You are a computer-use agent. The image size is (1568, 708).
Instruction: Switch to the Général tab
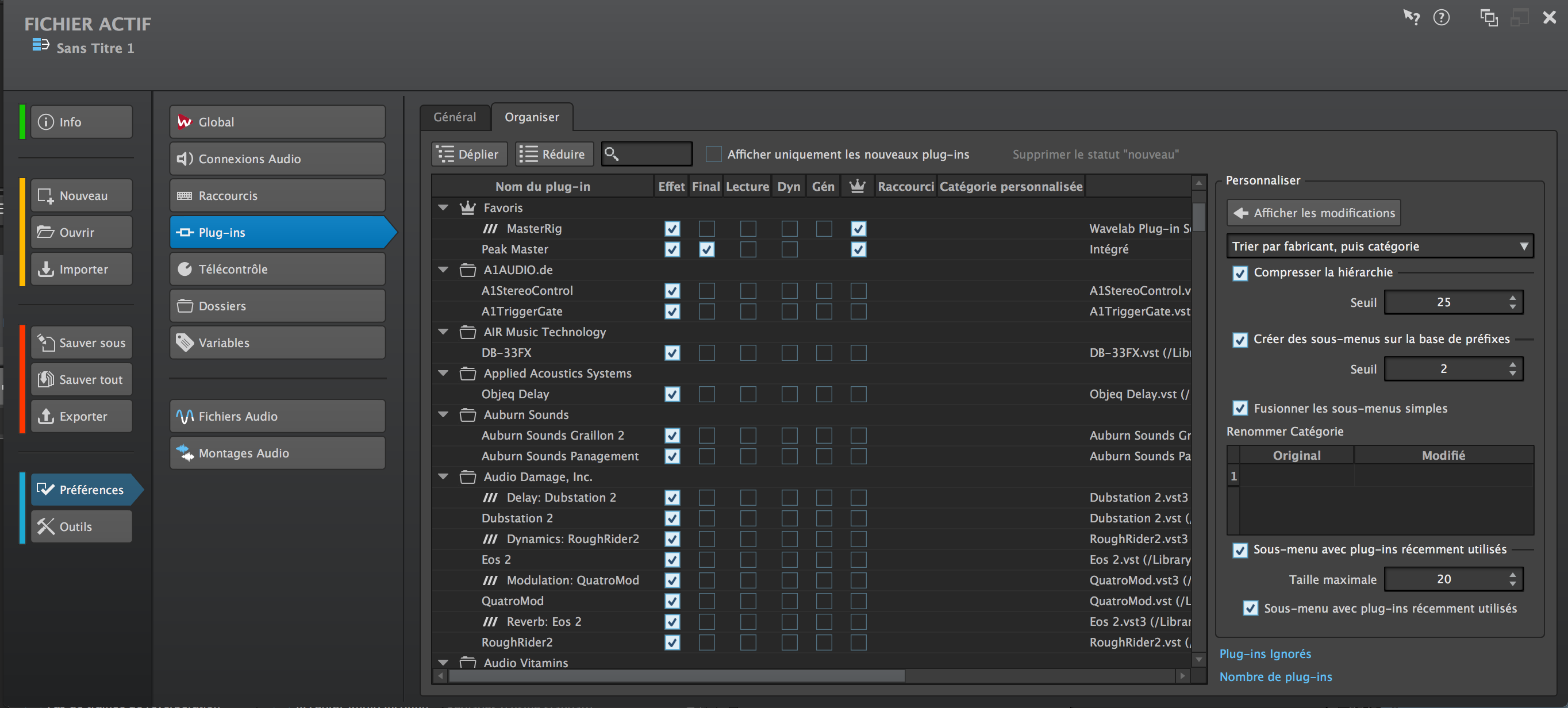point(454,117)
